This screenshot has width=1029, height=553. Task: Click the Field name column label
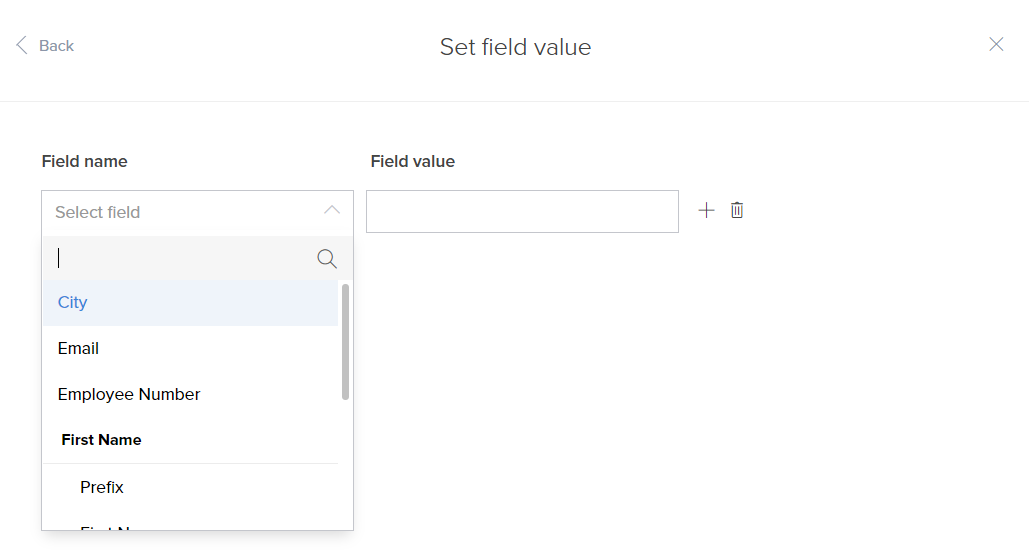tap(85, 161)
